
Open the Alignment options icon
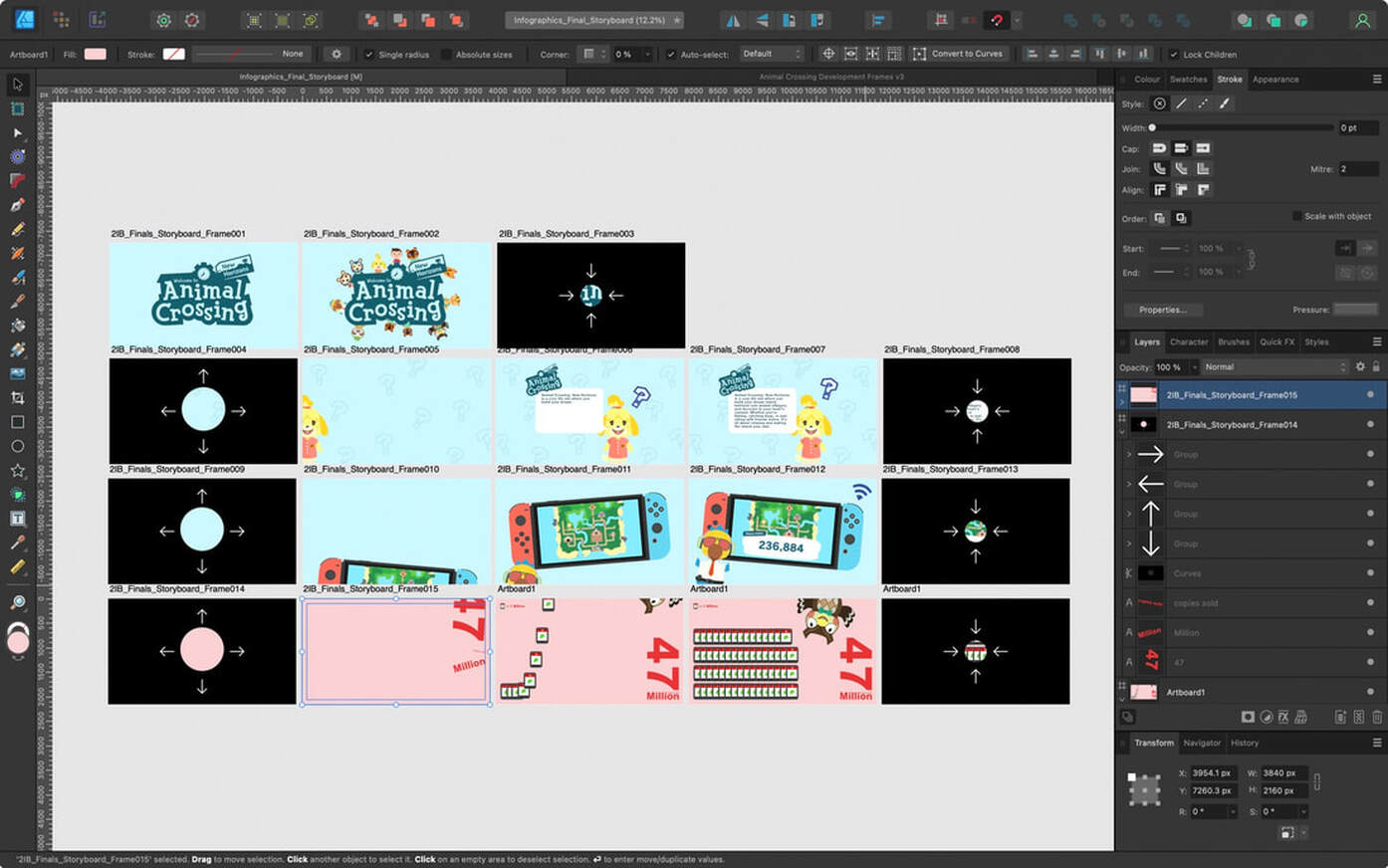click(x=878, y=20)
